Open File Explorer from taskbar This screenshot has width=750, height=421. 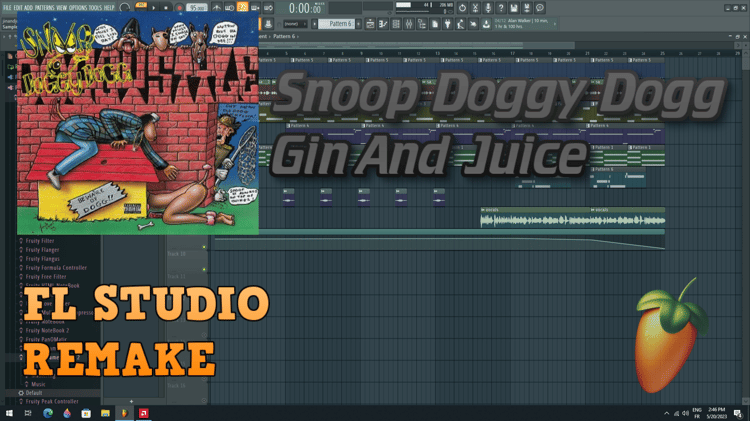click(105, 413)
